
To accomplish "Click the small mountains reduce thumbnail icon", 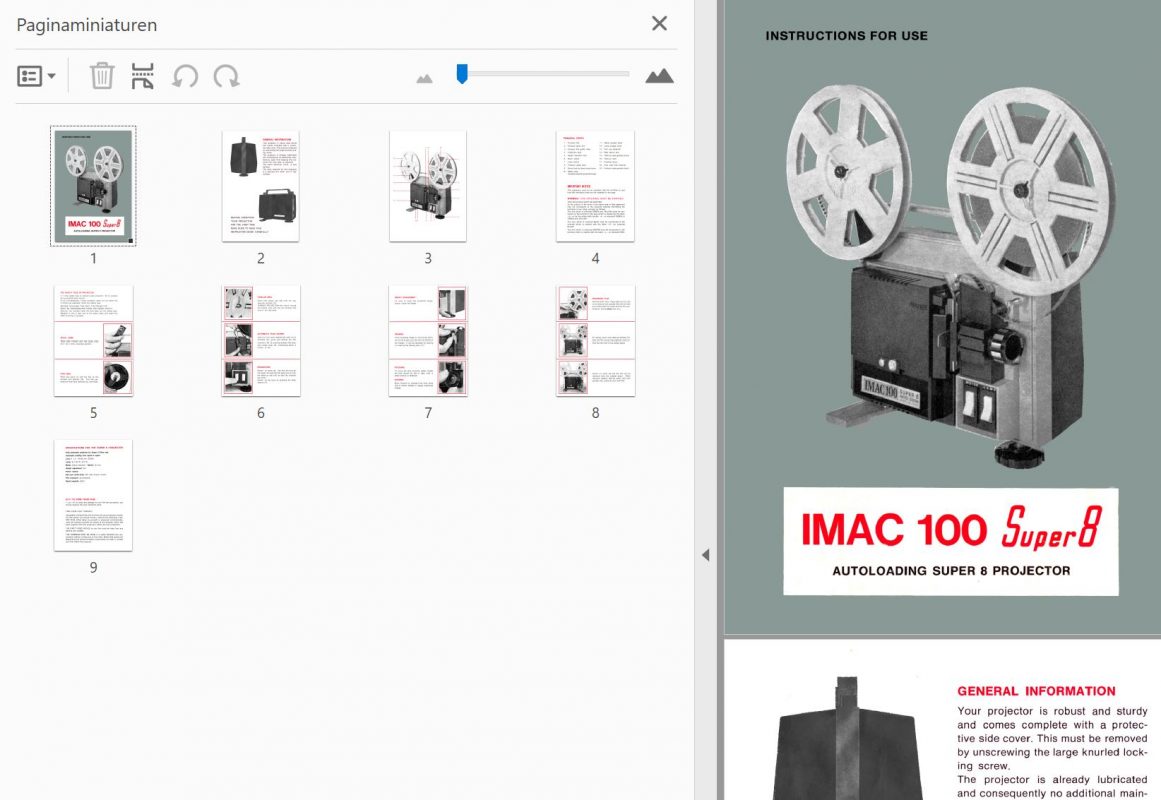I will tap(424, 78).
